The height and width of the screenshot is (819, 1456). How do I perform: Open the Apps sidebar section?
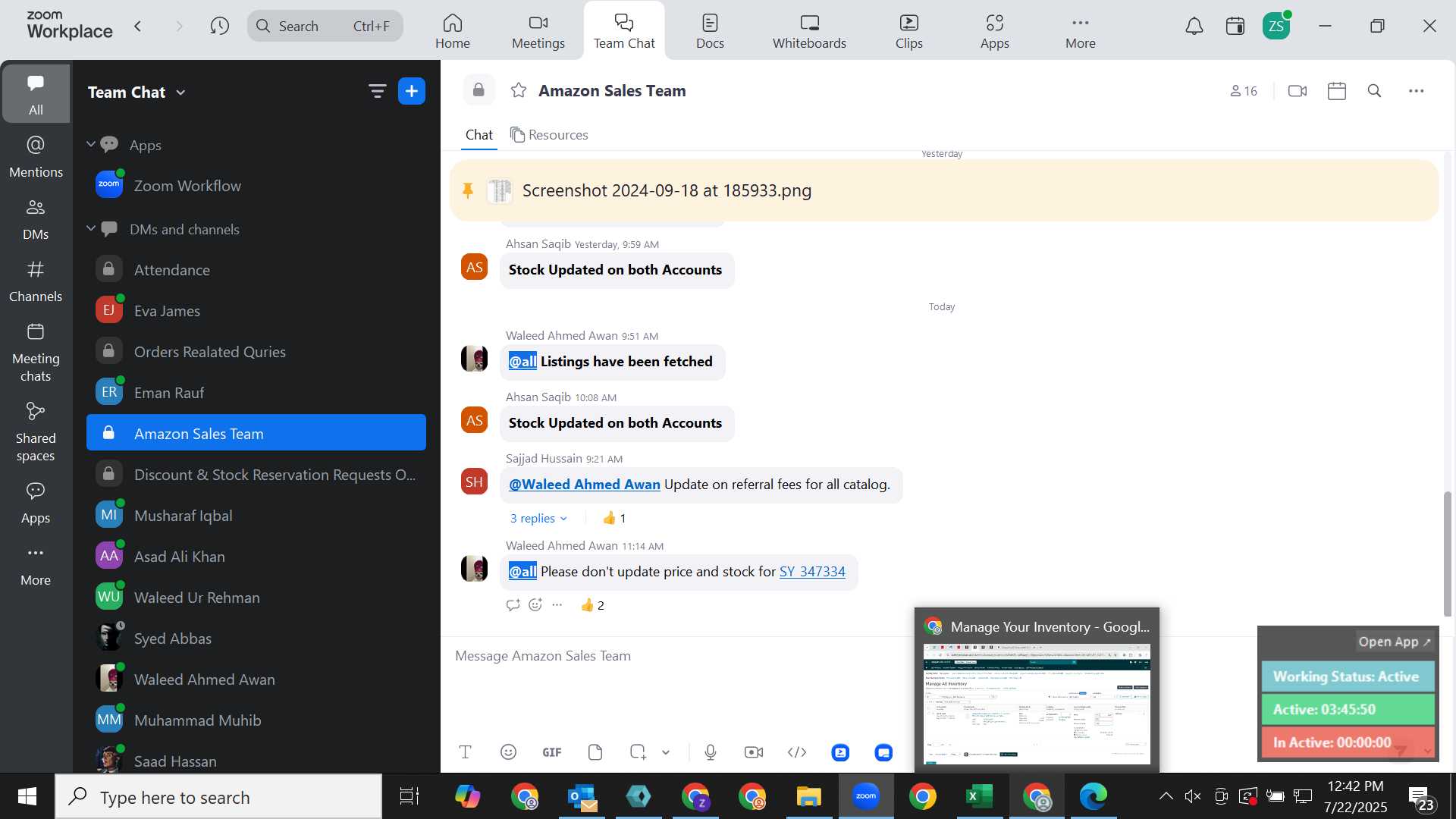[x=36, y=503]
